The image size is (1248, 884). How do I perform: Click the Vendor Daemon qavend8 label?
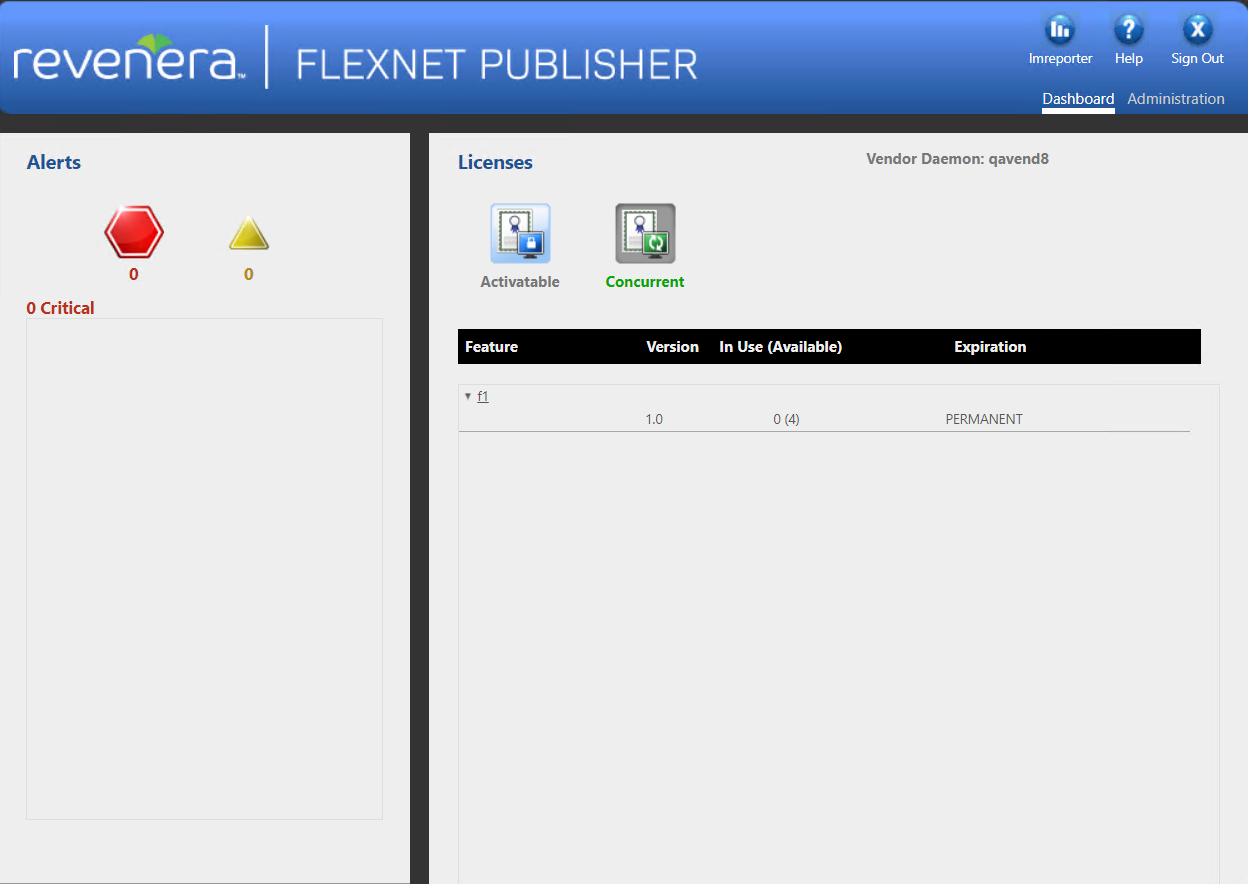coord(957,158)
